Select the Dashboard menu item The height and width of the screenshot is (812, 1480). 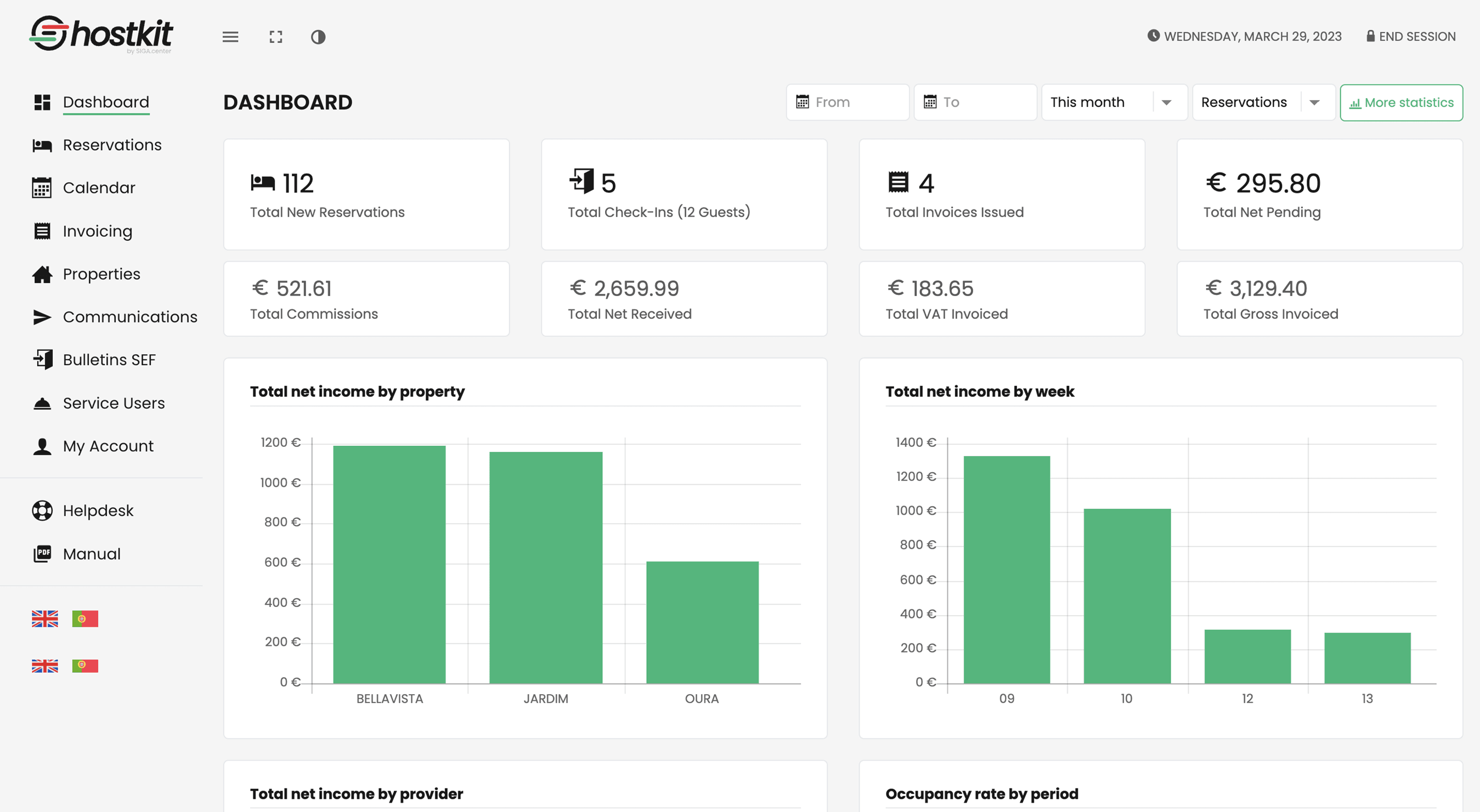click(106, 102)
